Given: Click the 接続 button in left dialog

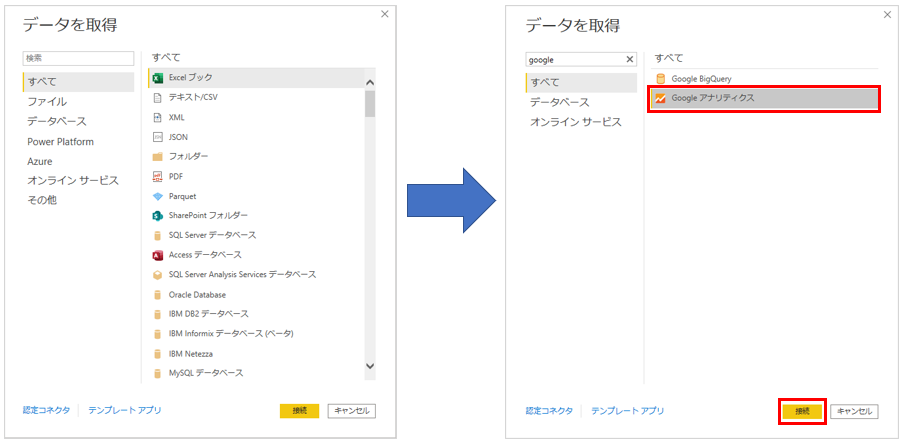Looking at the screenshot, I should [x=299, y=411].
